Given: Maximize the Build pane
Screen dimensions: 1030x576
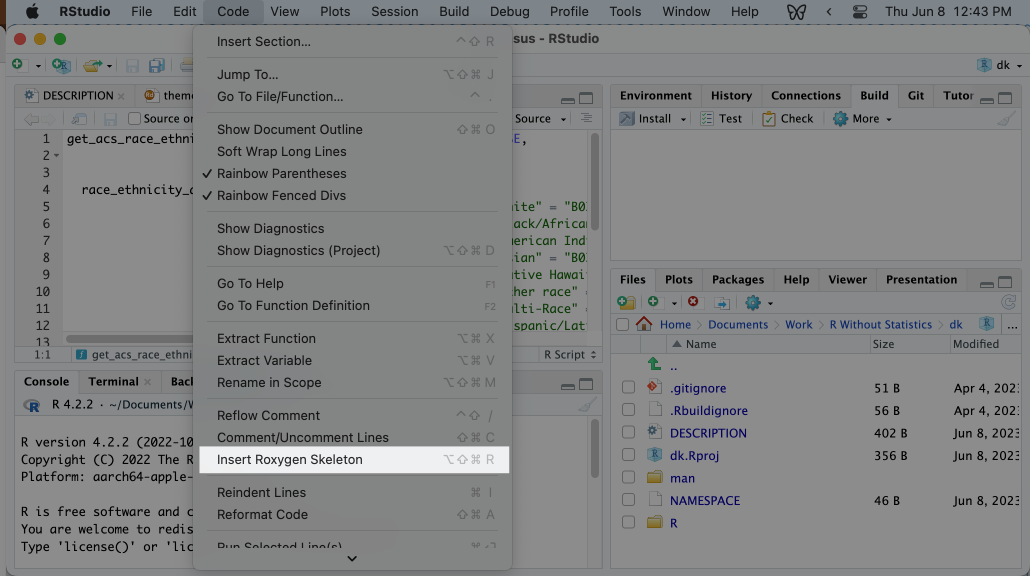Looking at the screenshot, I should 1005,98.
